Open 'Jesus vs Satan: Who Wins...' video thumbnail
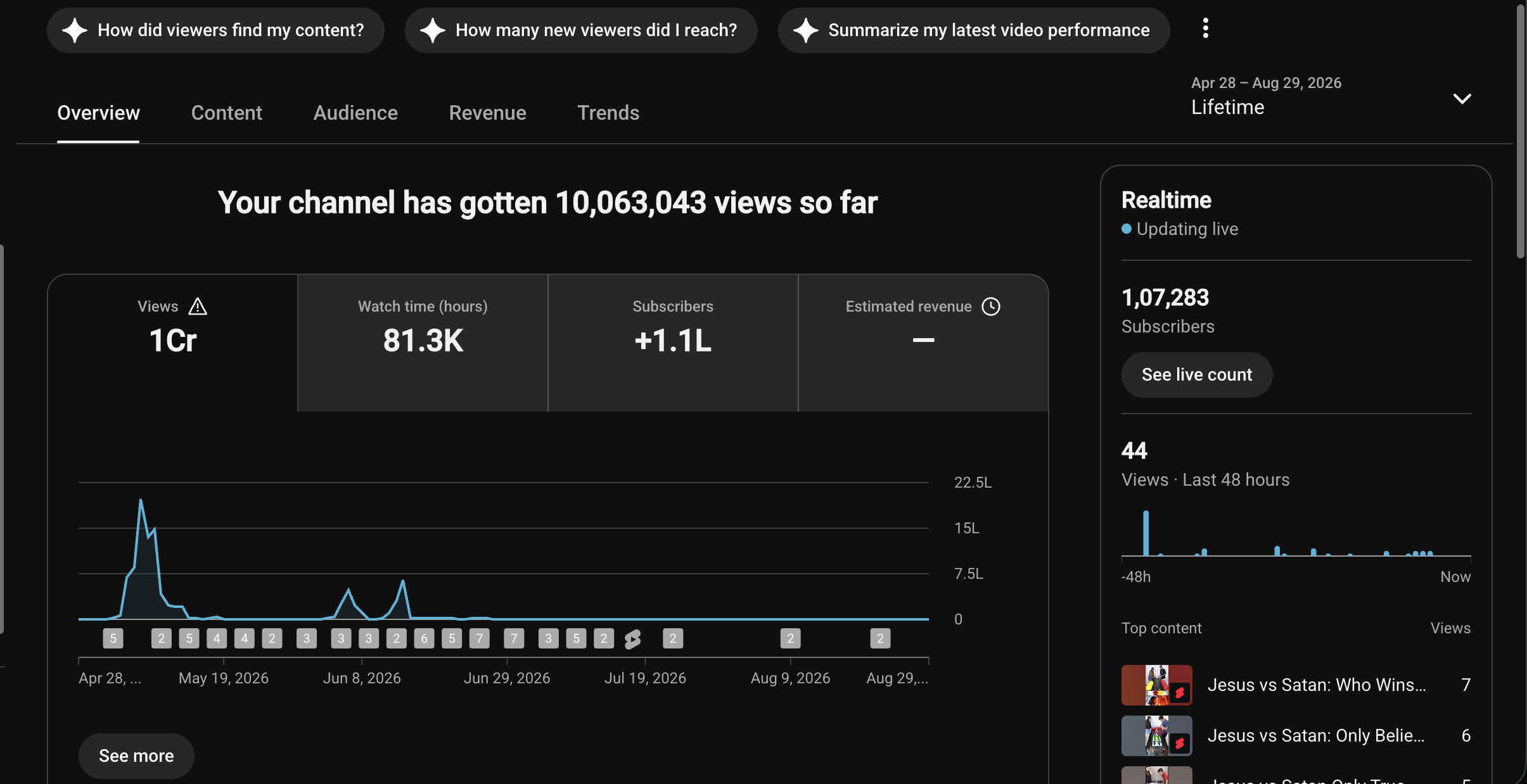 coord(1157,685)
